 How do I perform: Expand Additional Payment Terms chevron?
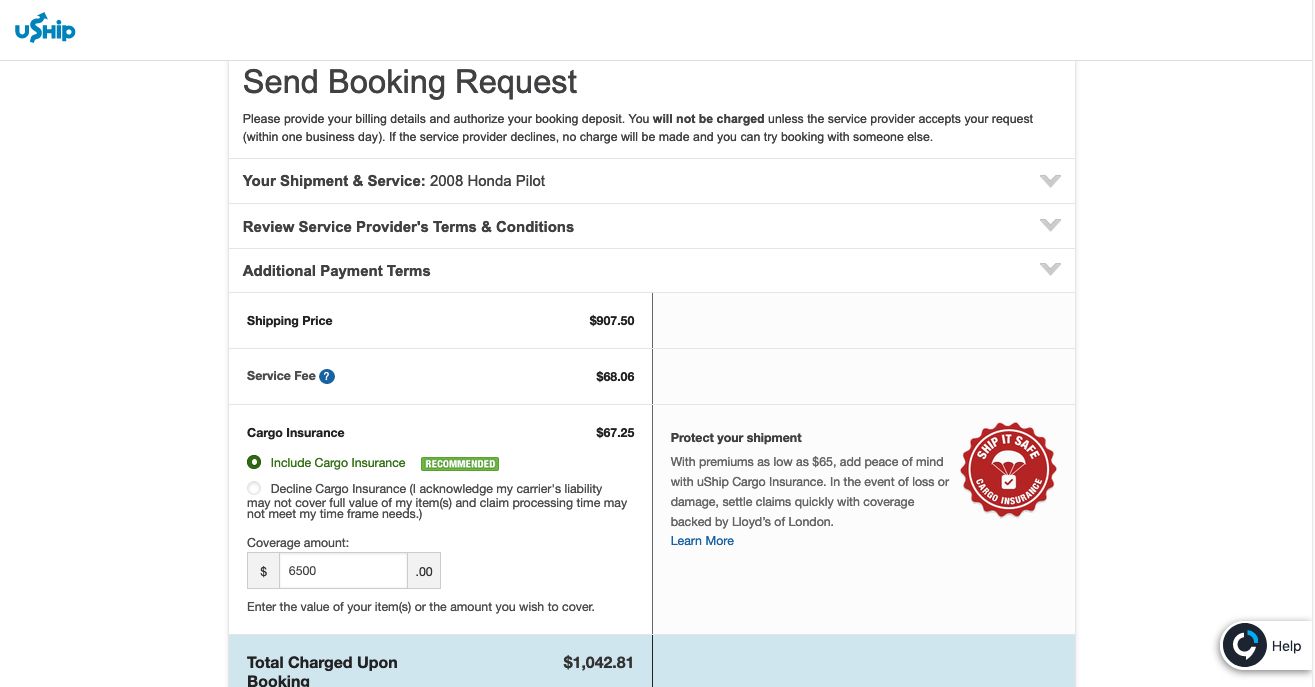coord(1050,269)
